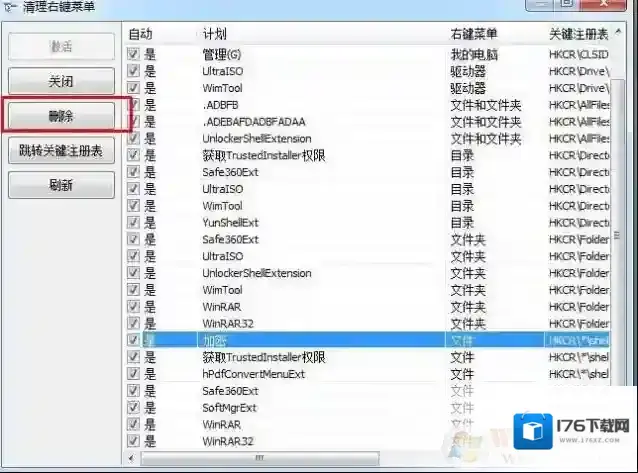Select the .ADEBAFDADBFADAA entry
638x473 pixels.
254,122
